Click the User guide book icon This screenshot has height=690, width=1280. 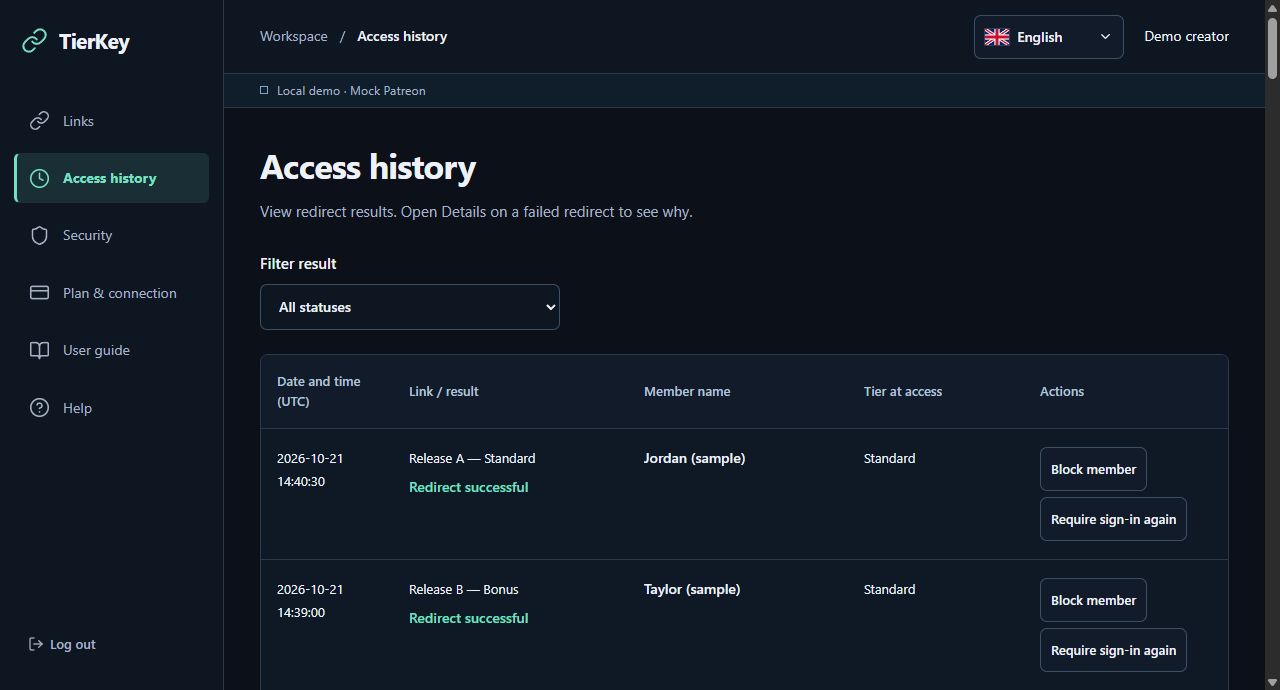tap(39, 350)
